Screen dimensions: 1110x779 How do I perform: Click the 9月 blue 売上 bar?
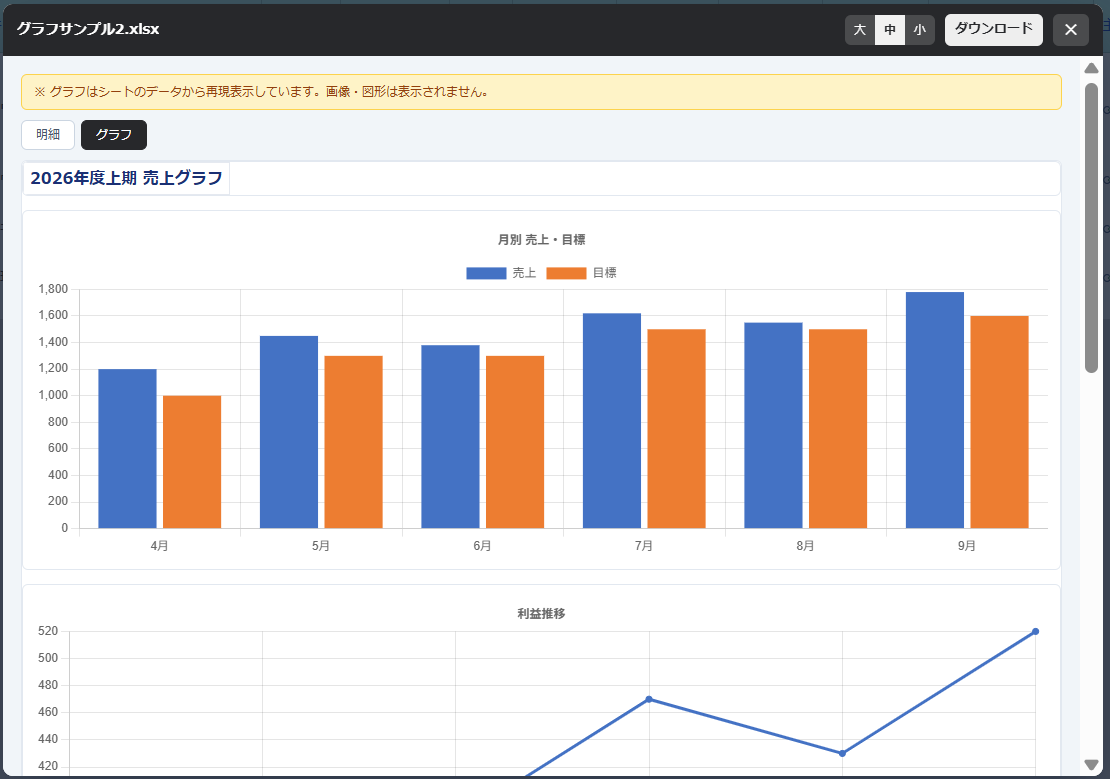click(x=934, y=410)
